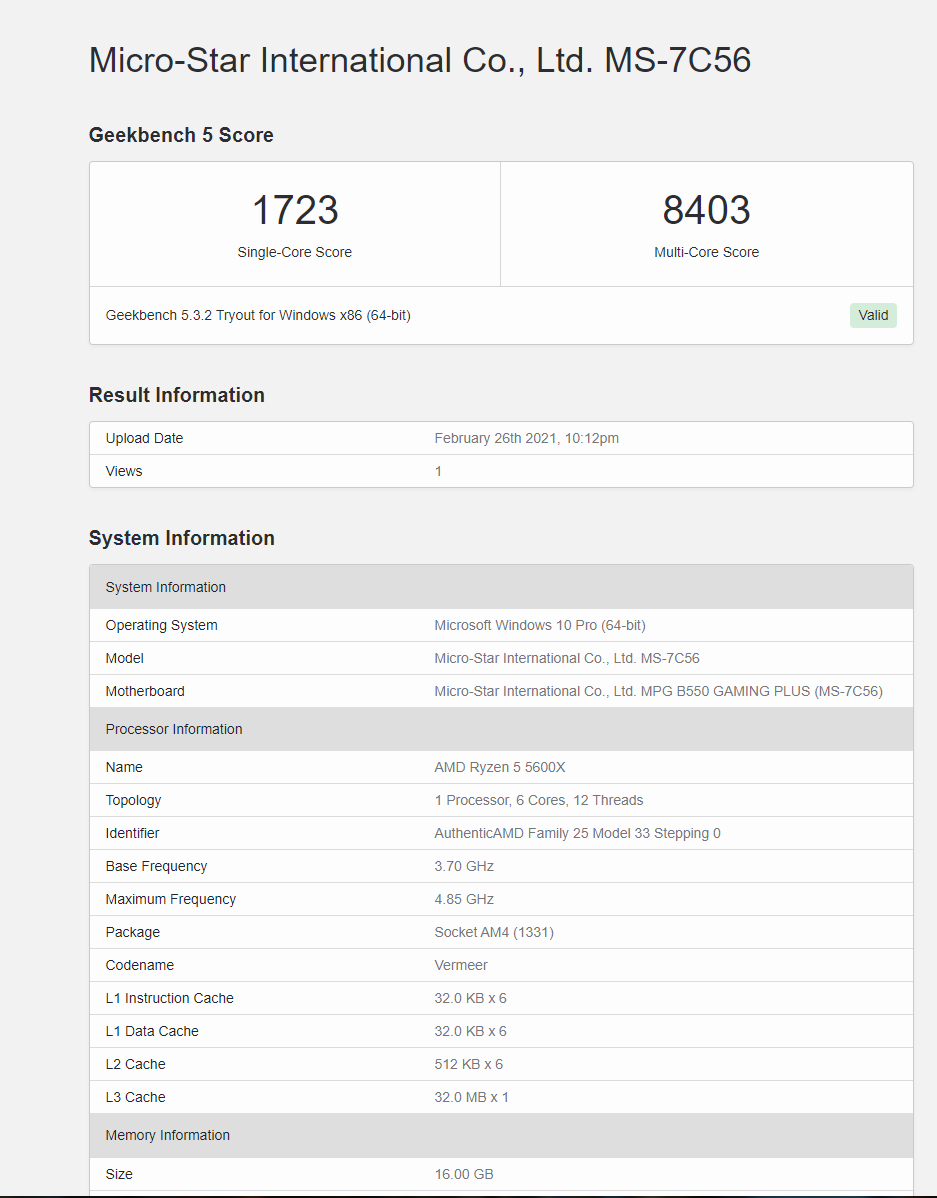The width and height of the screenshot is (937, 1198).
Task: Click the L1 Data Cache label
Action: pos(151,1031)
